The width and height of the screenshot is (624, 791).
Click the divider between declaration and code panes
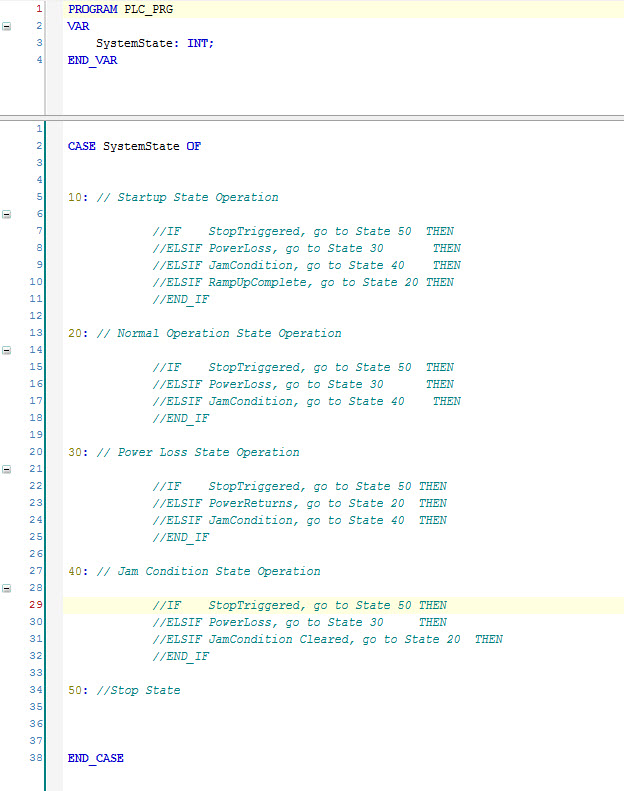click(312, 118)
